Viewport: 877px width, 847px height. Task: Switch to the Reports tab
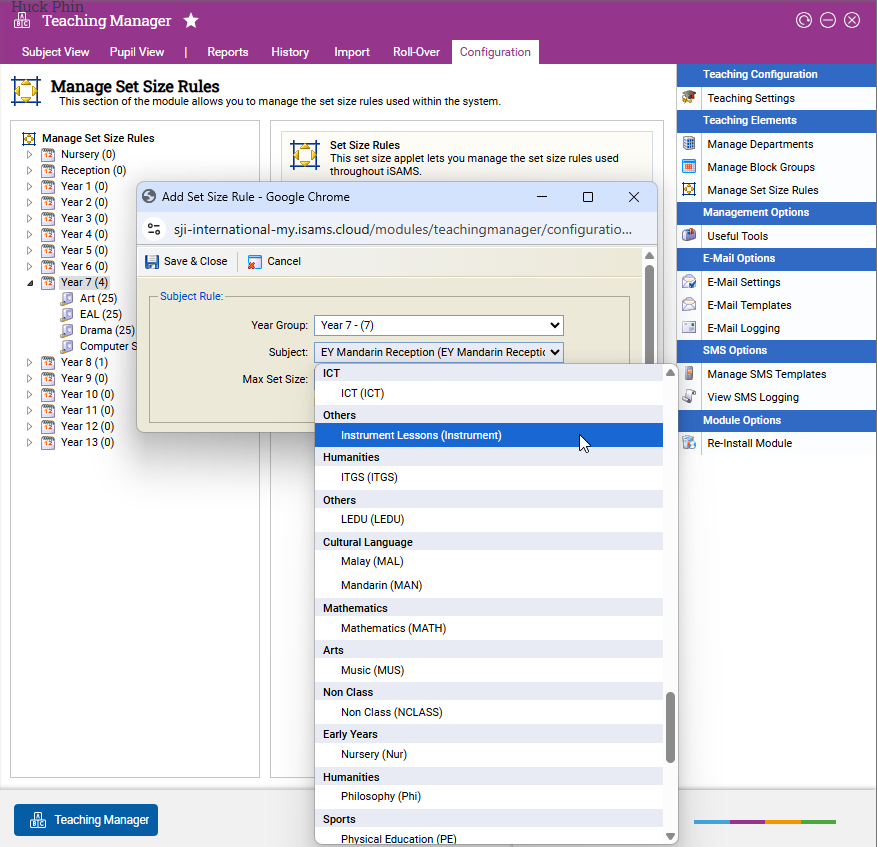[227, 52]
